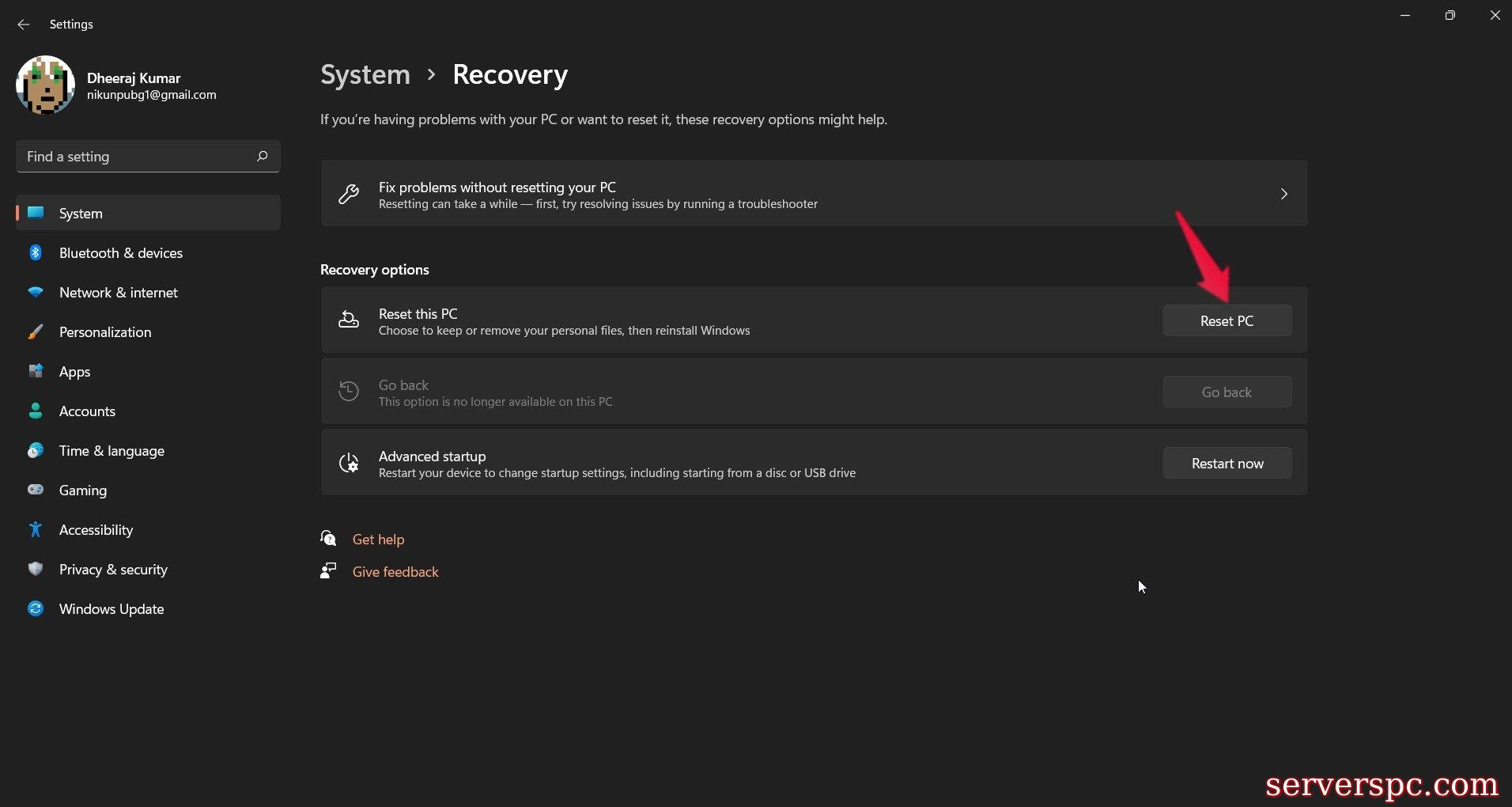The height and width of the screenshot is (807, 1512).
Task: Click the Accessibility figure icon
Action: coord(36,530)
